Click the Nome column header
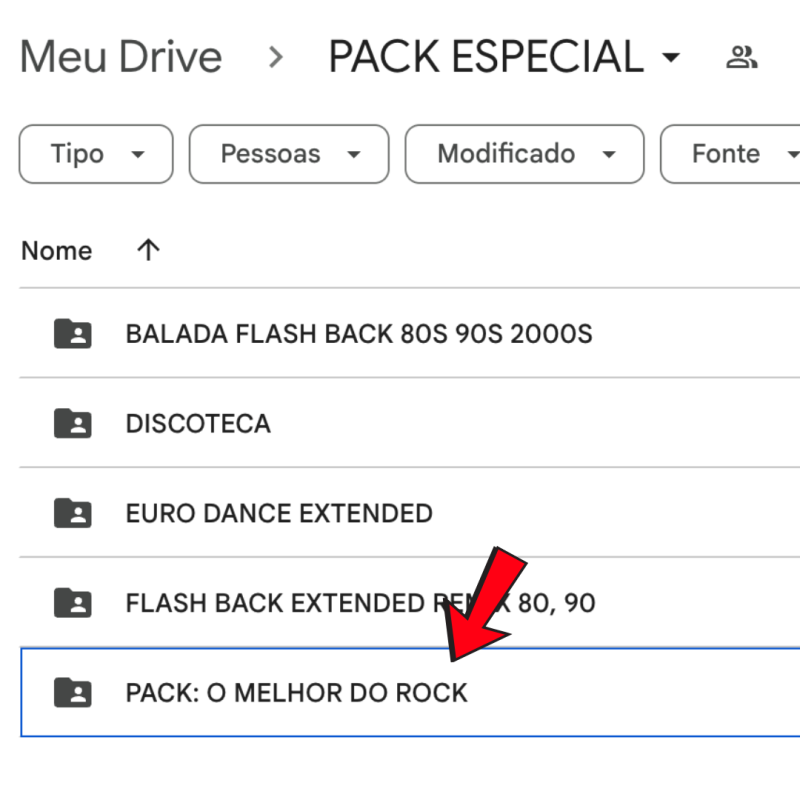The image size is (800, 800). click(56, 250)
